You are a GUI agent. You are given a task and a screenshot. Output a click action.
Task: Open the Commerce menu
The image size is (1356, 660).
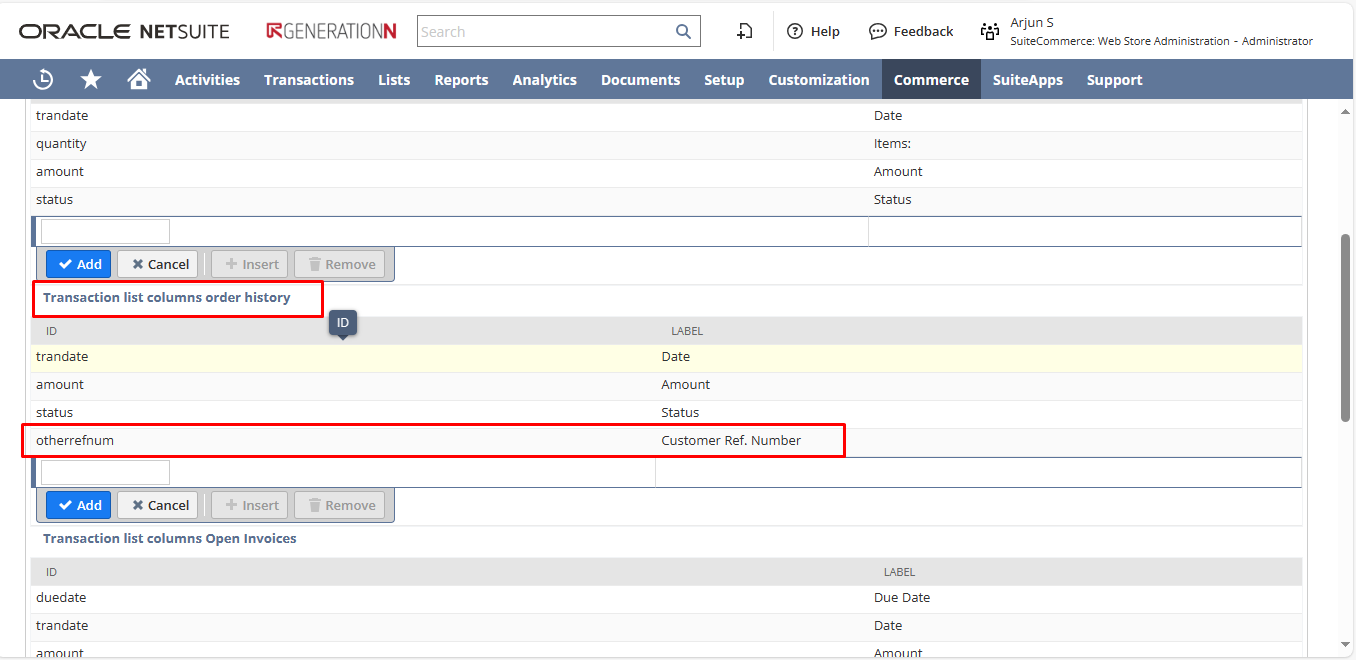coord(931,80)
